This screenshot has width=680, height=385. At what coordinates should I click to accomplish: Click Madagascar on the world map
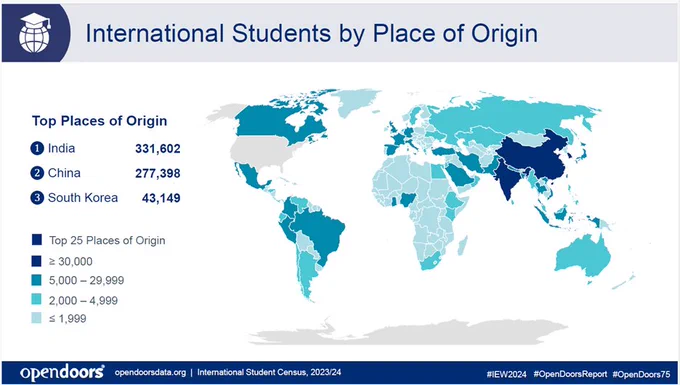pos(464,245)
